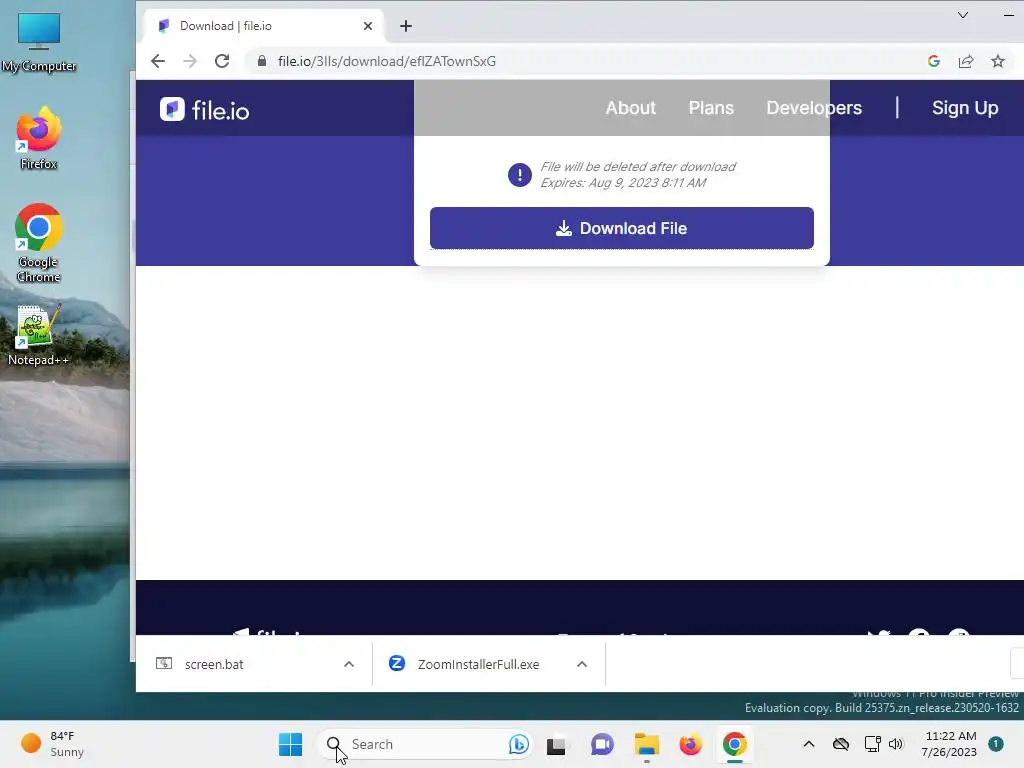This screenshot has width=1024, height=768.
Task: Open the About page
Action: (630, 108)
